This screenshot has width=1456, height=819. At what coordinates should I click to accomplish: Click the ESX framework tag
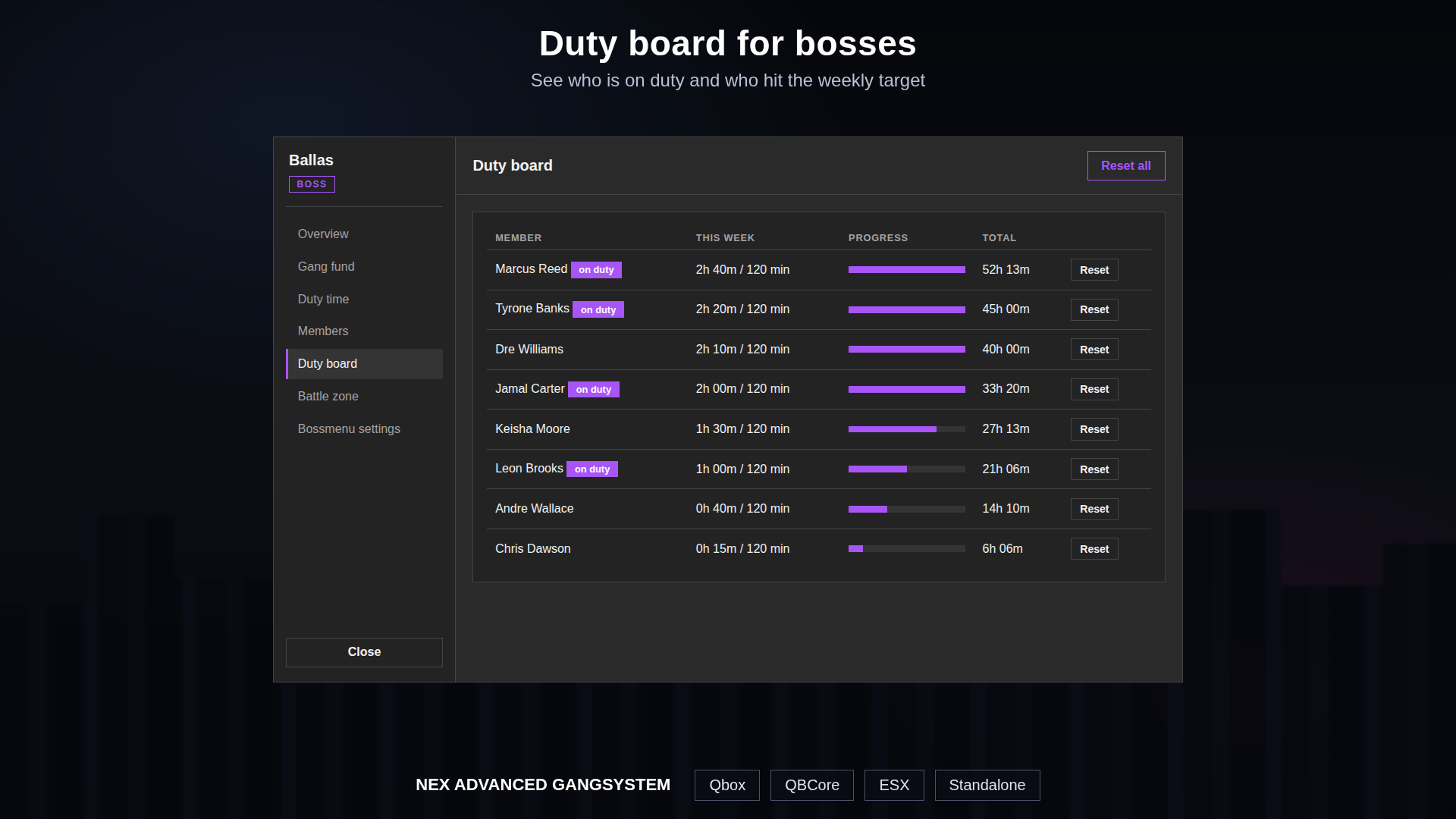[x=894, y=786]
